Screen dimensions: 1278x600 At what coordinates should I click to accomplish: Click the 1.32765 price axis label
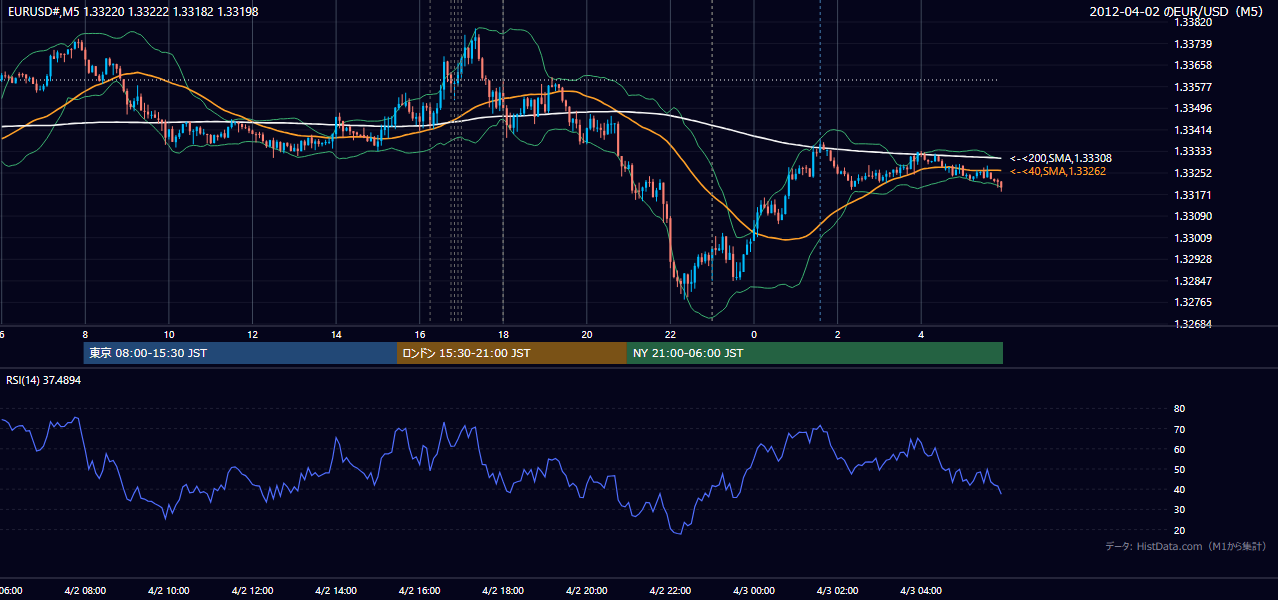[1193, 302]
